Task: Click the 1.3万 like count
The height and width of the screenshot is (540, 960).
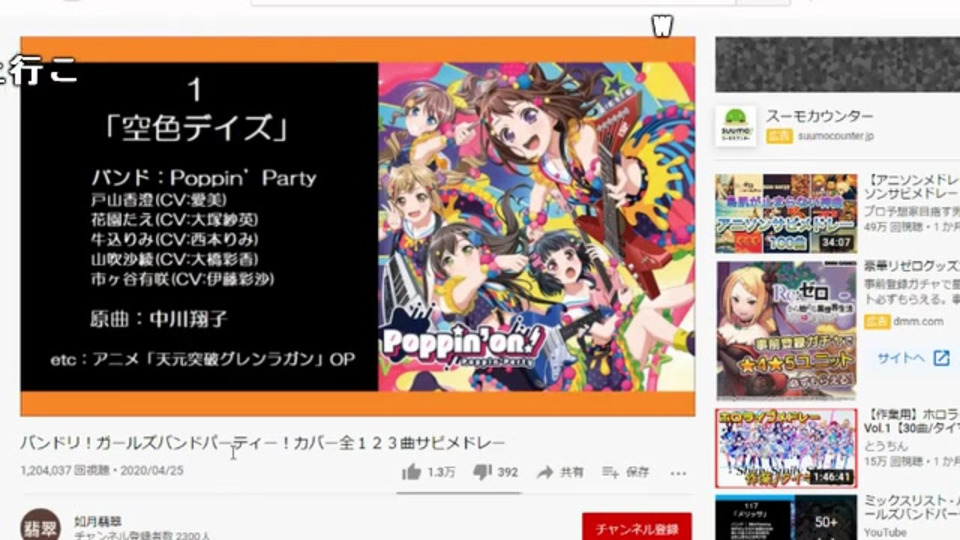Action: coord(441,473)
